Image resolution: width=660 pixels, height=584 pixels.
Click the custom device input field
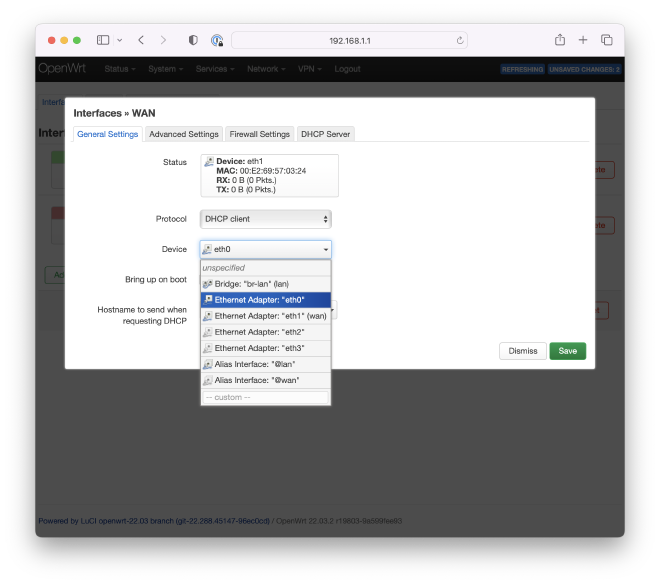point(266,397)
